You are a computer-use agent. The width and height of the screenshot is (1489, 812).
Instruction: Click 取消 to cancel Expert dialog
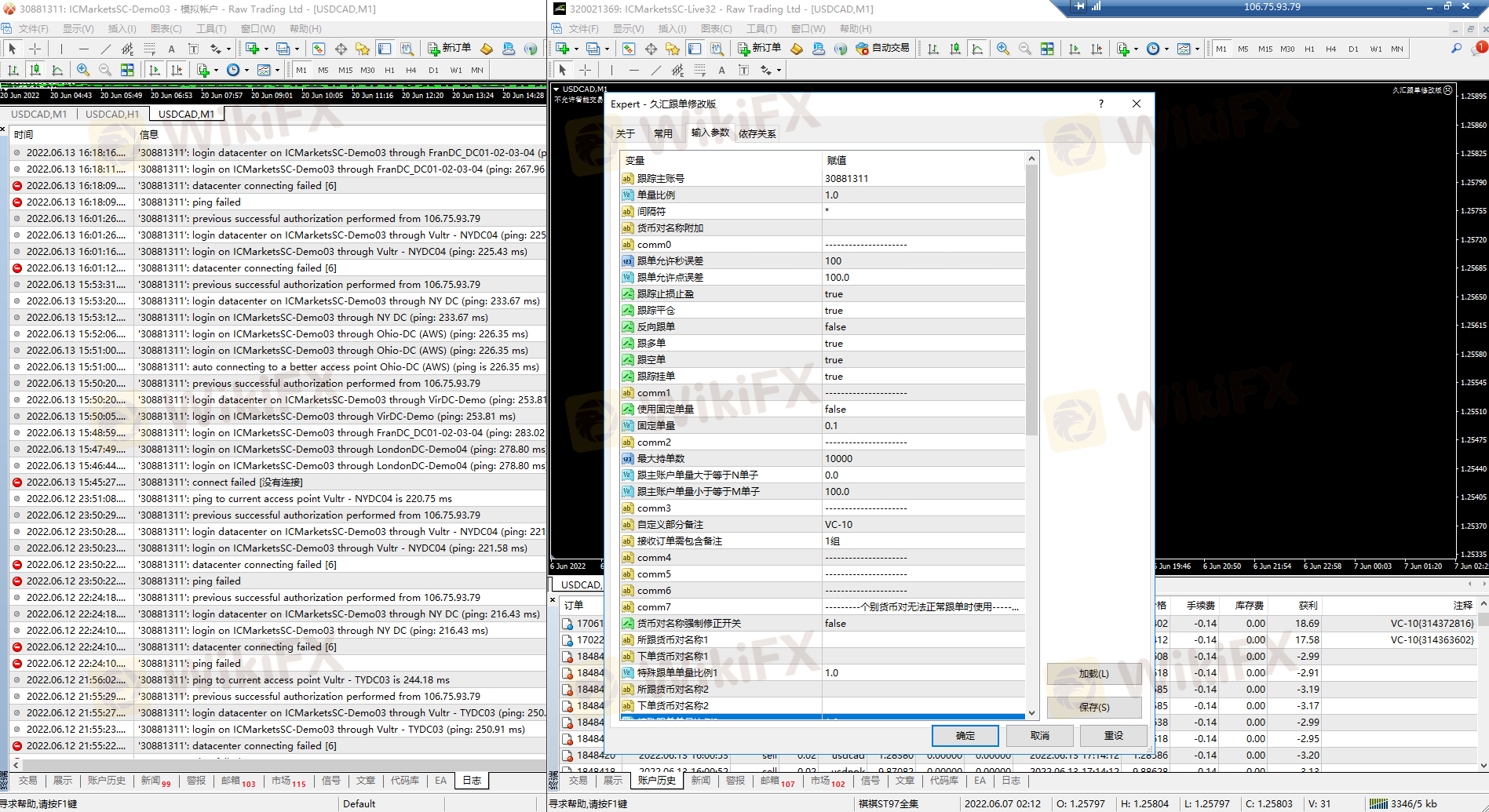1039,735
